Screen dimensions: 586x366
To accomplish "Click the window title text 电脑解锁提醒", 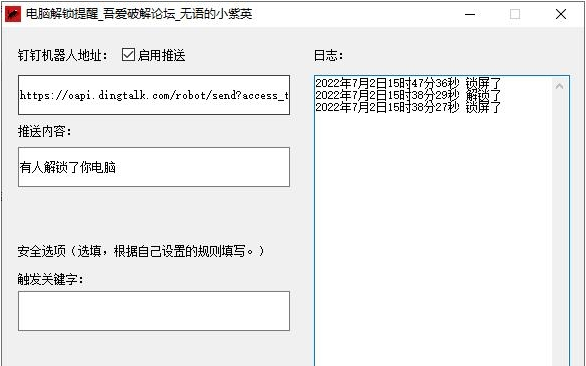I will (x=139, y=14).
